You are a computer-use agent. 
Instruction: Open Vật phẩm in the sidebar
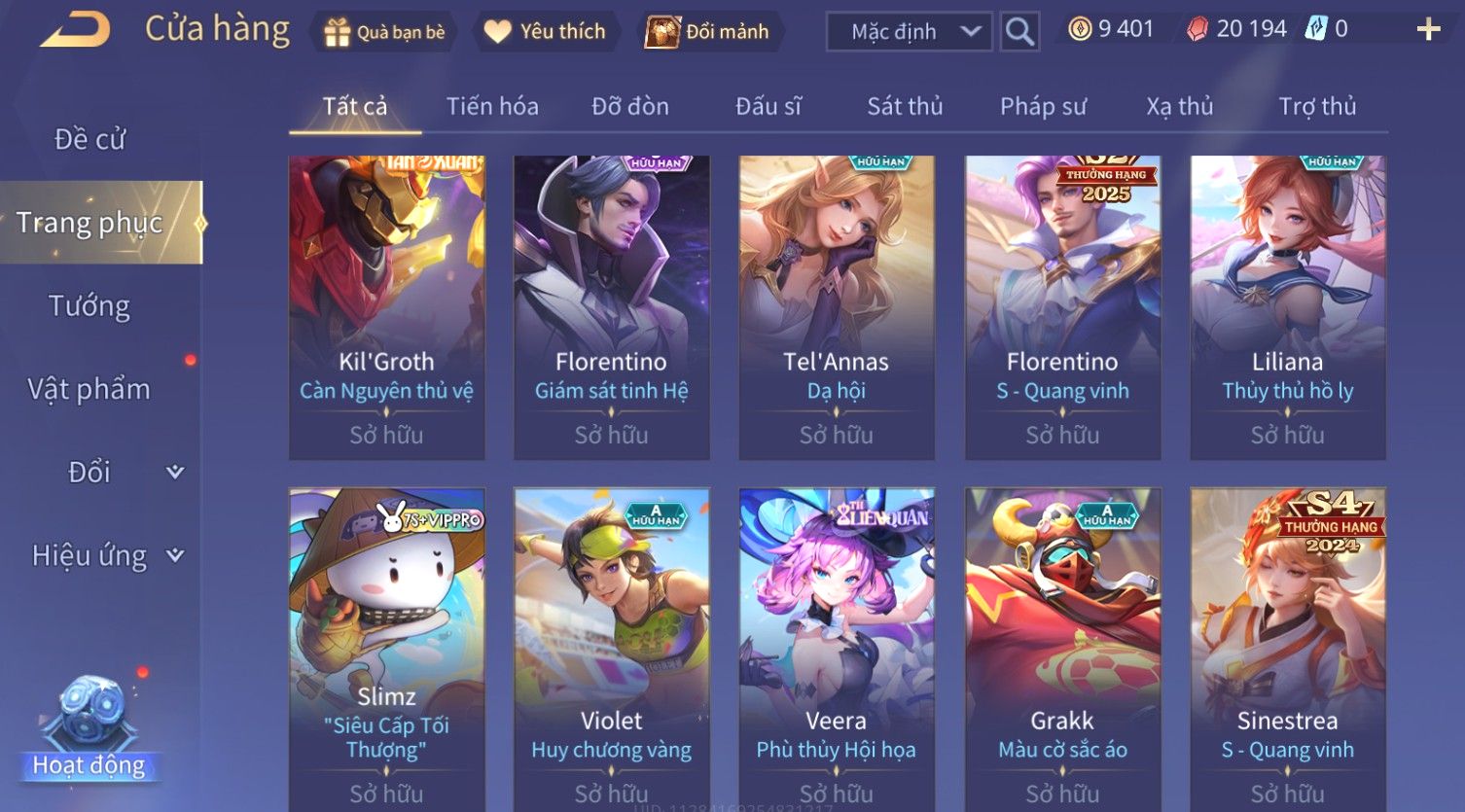pyautogui.click(x=89, y=389)
